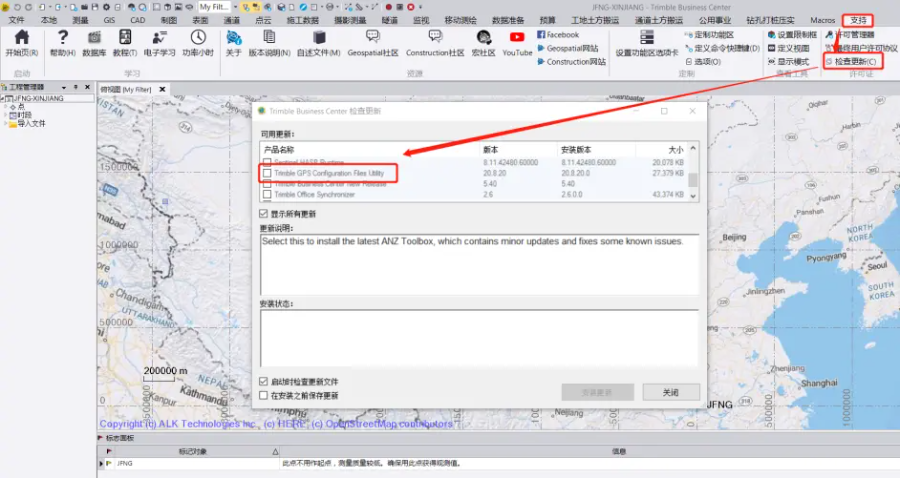Open the Macros ribbon tab

(x=823, y=20)
